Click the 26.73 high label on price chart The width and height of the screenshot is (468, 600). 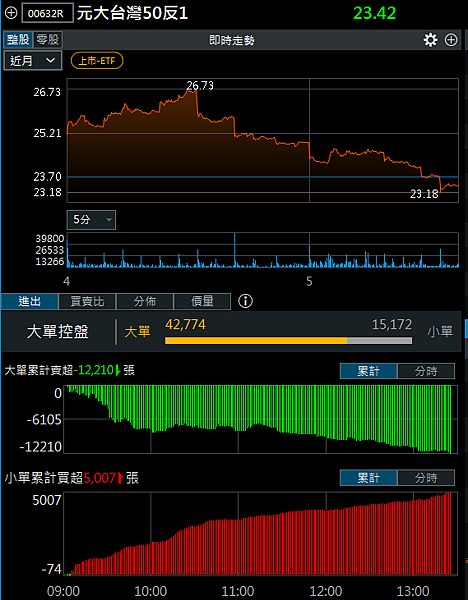click(200, 85)
